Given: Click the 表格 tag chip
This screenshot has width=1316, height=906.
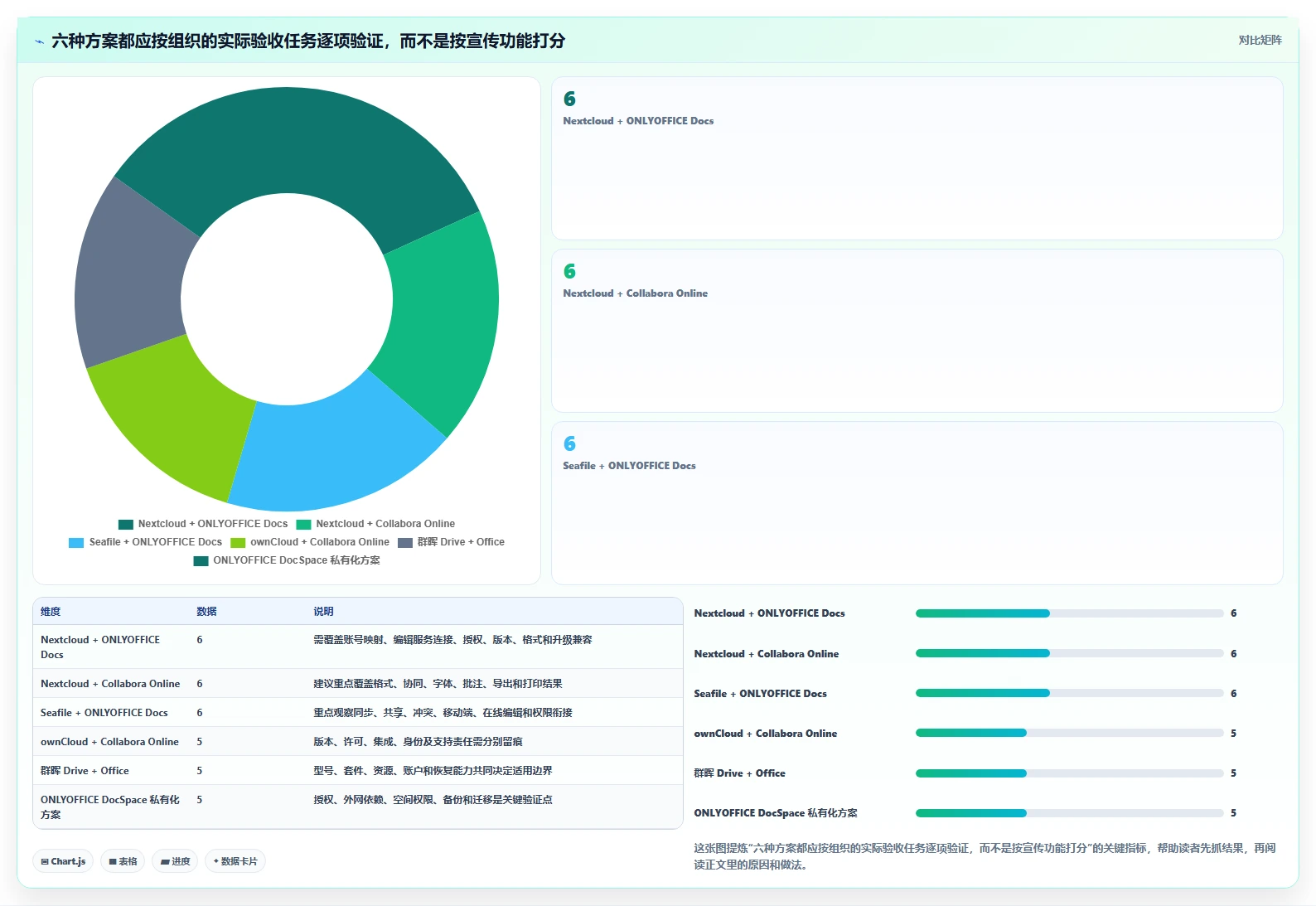Looking at the screenshot, I should pos(123,861).
